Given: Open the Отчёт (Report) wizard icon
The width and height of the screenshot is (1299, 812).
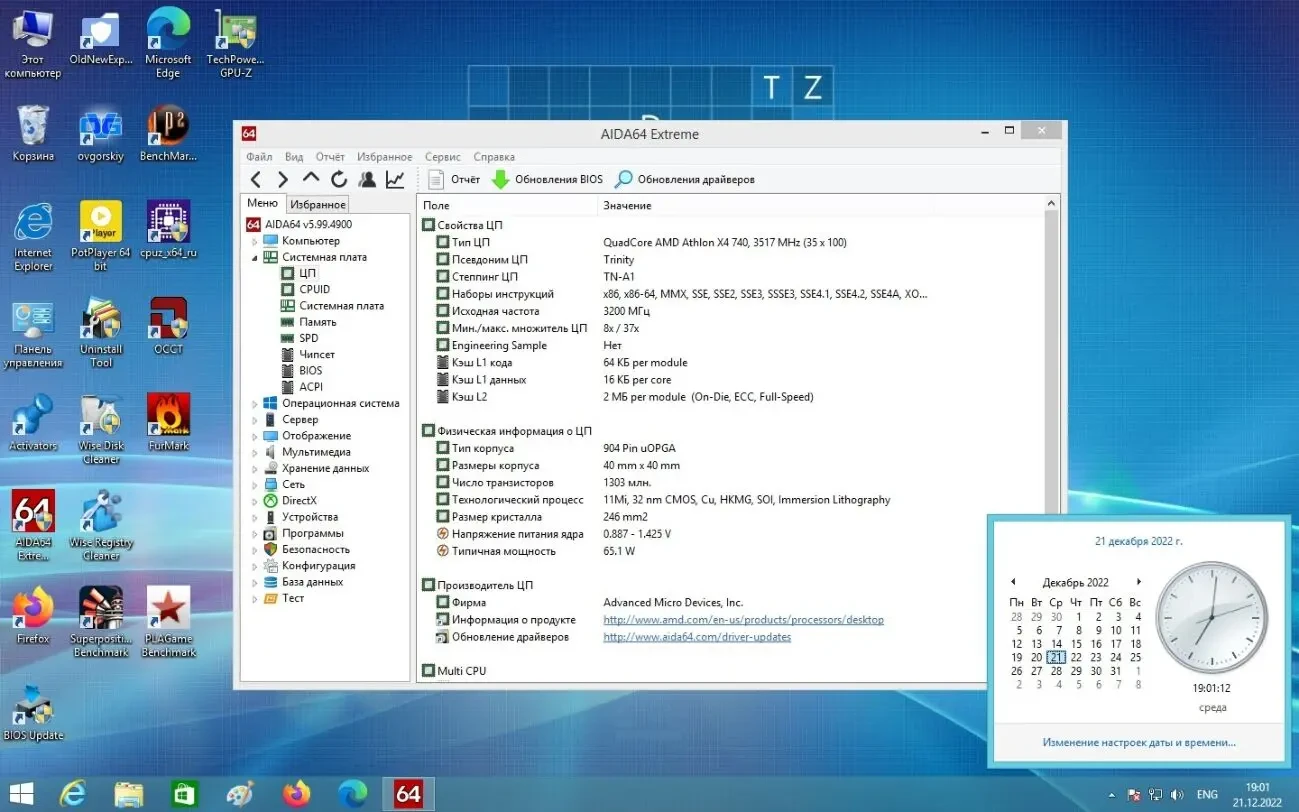Looking at the screenshot, I should tap(437, 180).
